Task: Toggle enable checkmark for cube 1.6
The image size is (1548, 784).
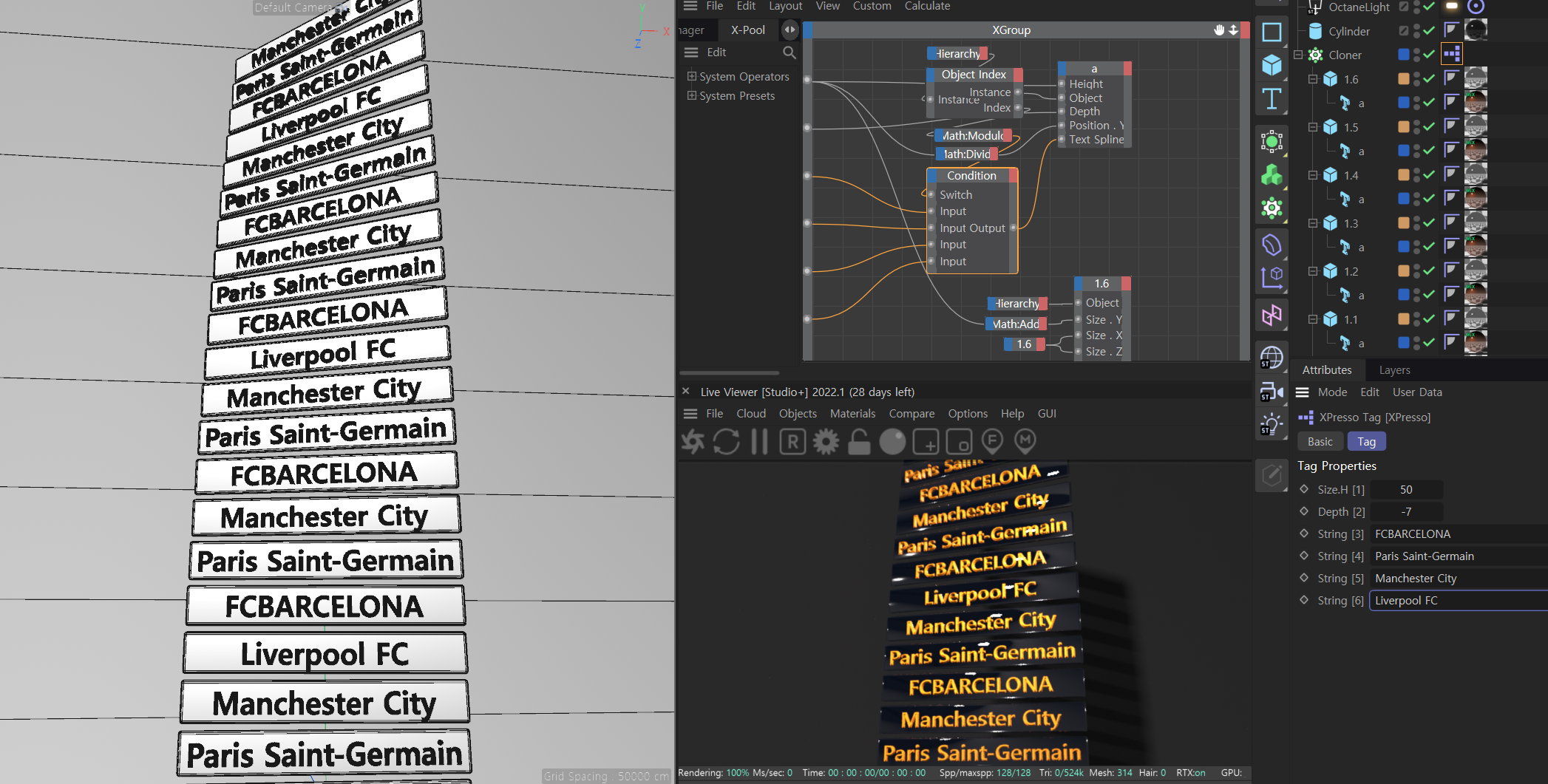Action: (1429, 78)
